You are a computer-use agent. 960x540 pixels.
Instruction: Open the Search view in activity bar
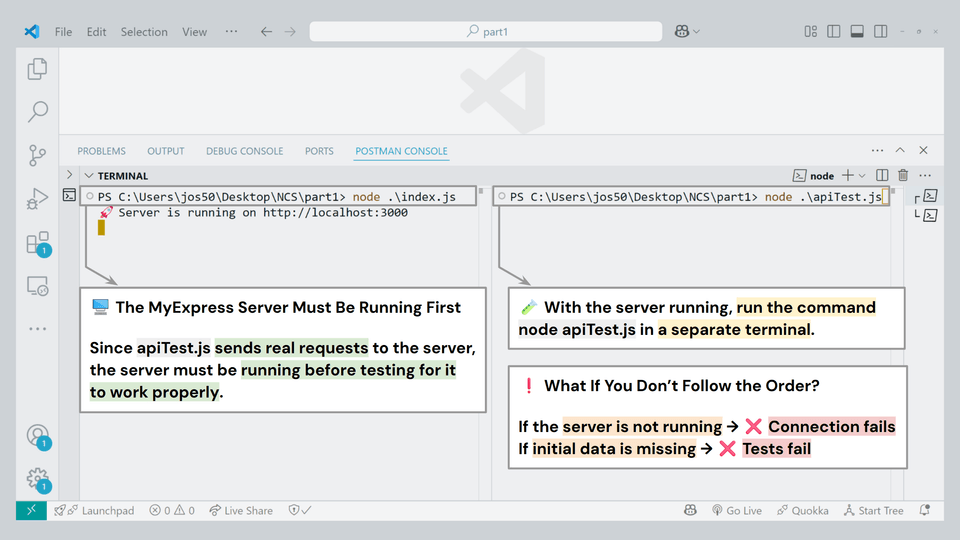pos(37,111)
